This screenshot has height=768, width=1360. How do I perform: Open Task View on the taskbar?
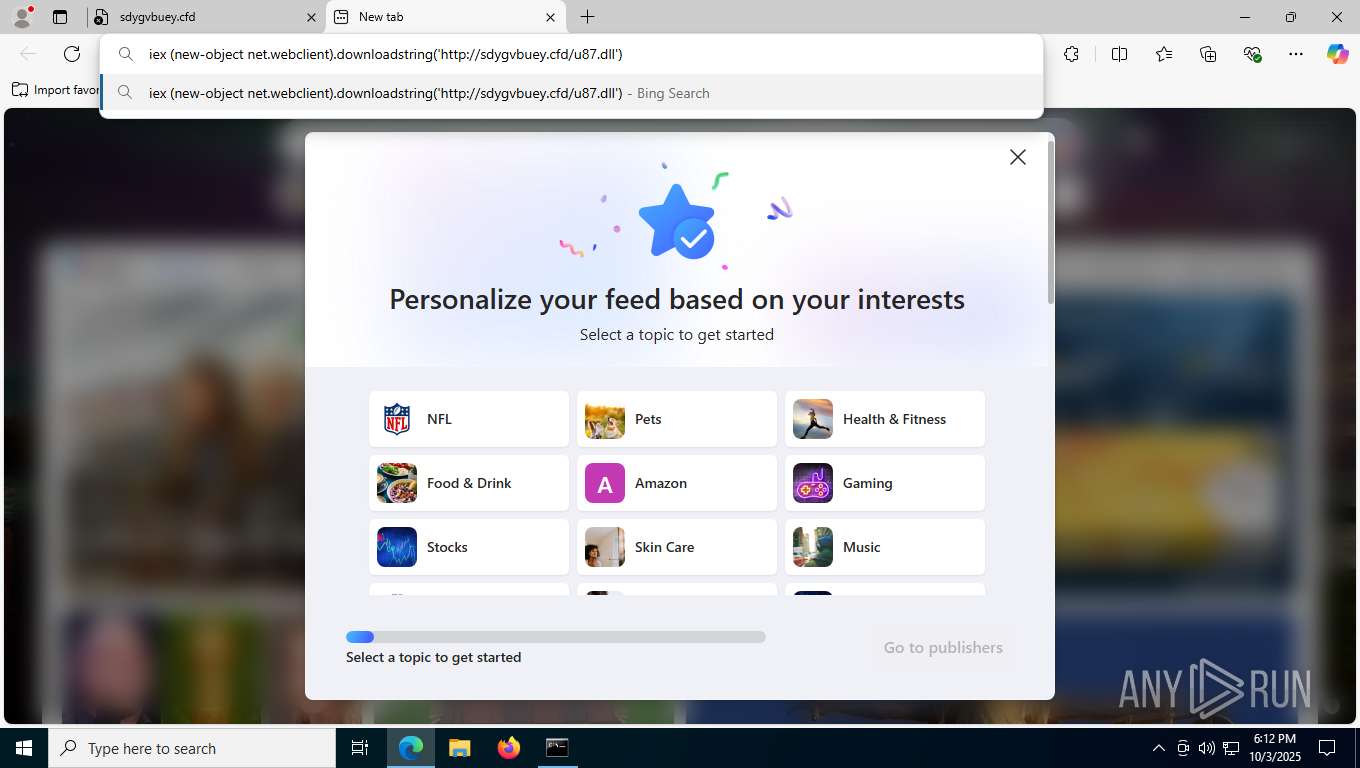coord(360,748)
